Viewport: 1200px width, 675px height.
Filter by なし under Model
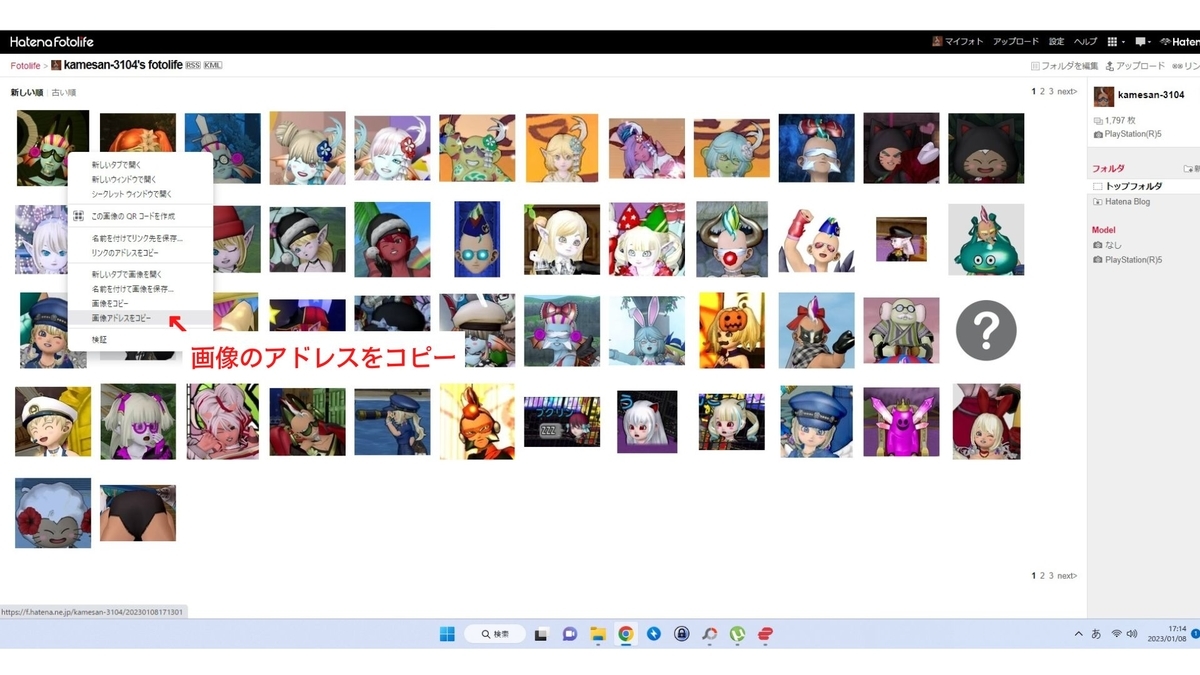coord(1111,244)
